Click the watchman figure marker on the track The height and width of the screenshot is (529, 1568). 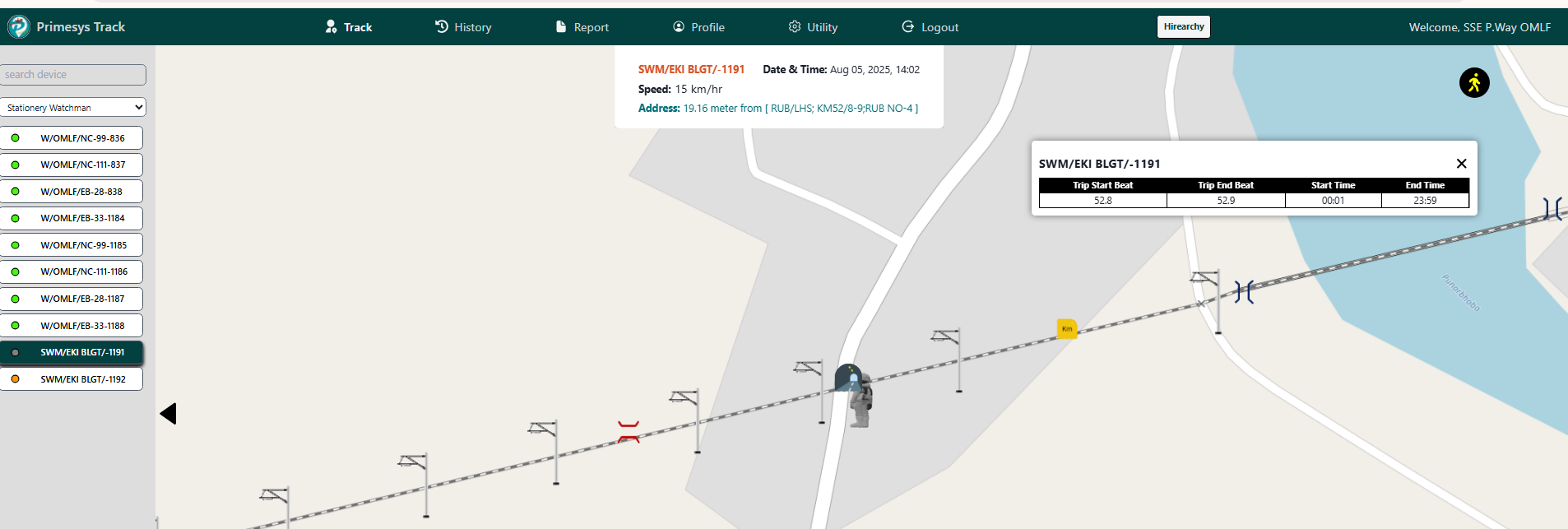[x=860, y=401]
